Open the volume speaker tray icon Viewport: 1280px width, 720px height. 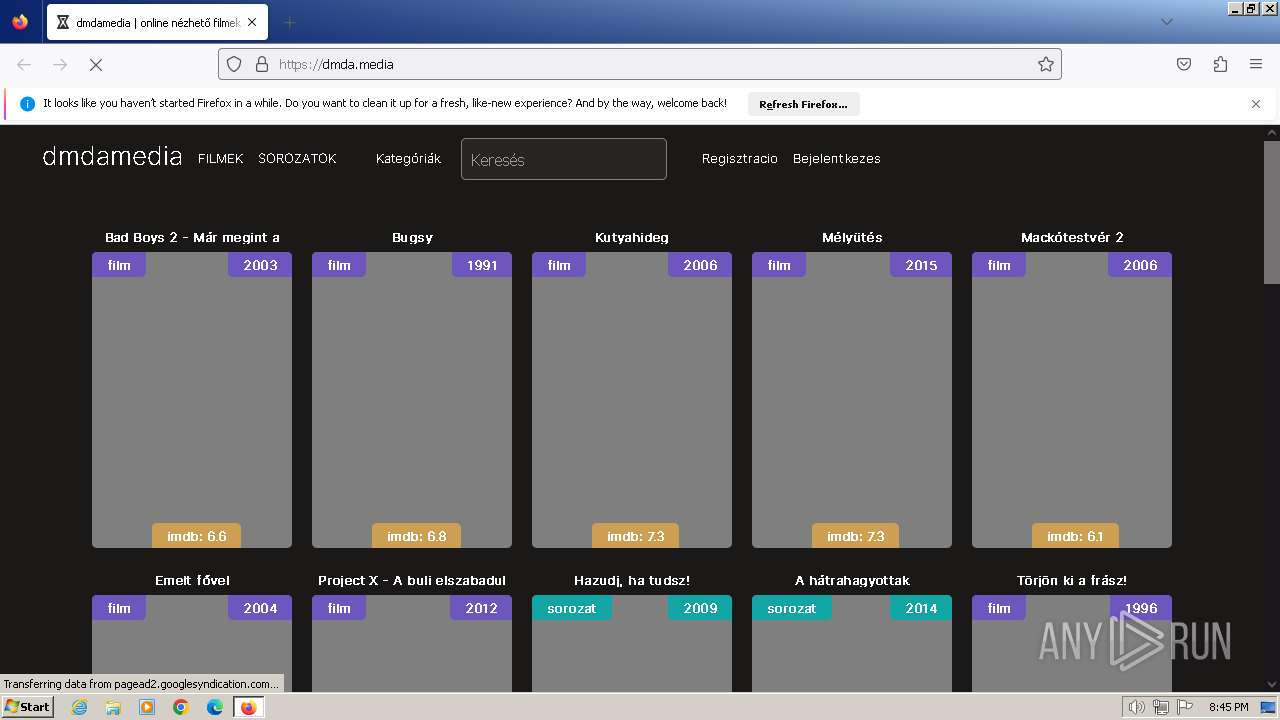[x=1136, y=707]
